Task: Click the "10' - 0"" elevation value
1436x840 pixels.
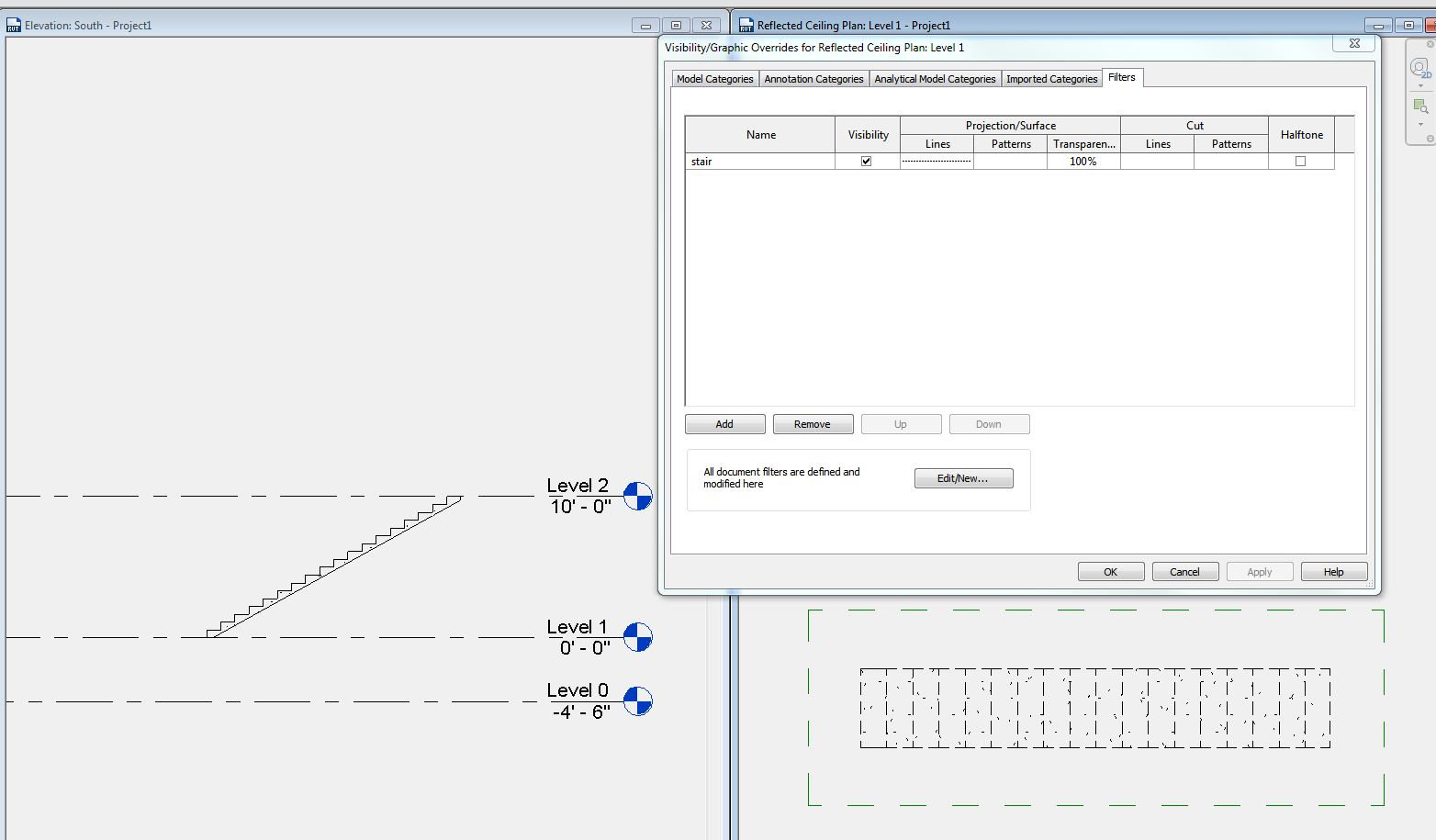Action: tap(580, 507)
